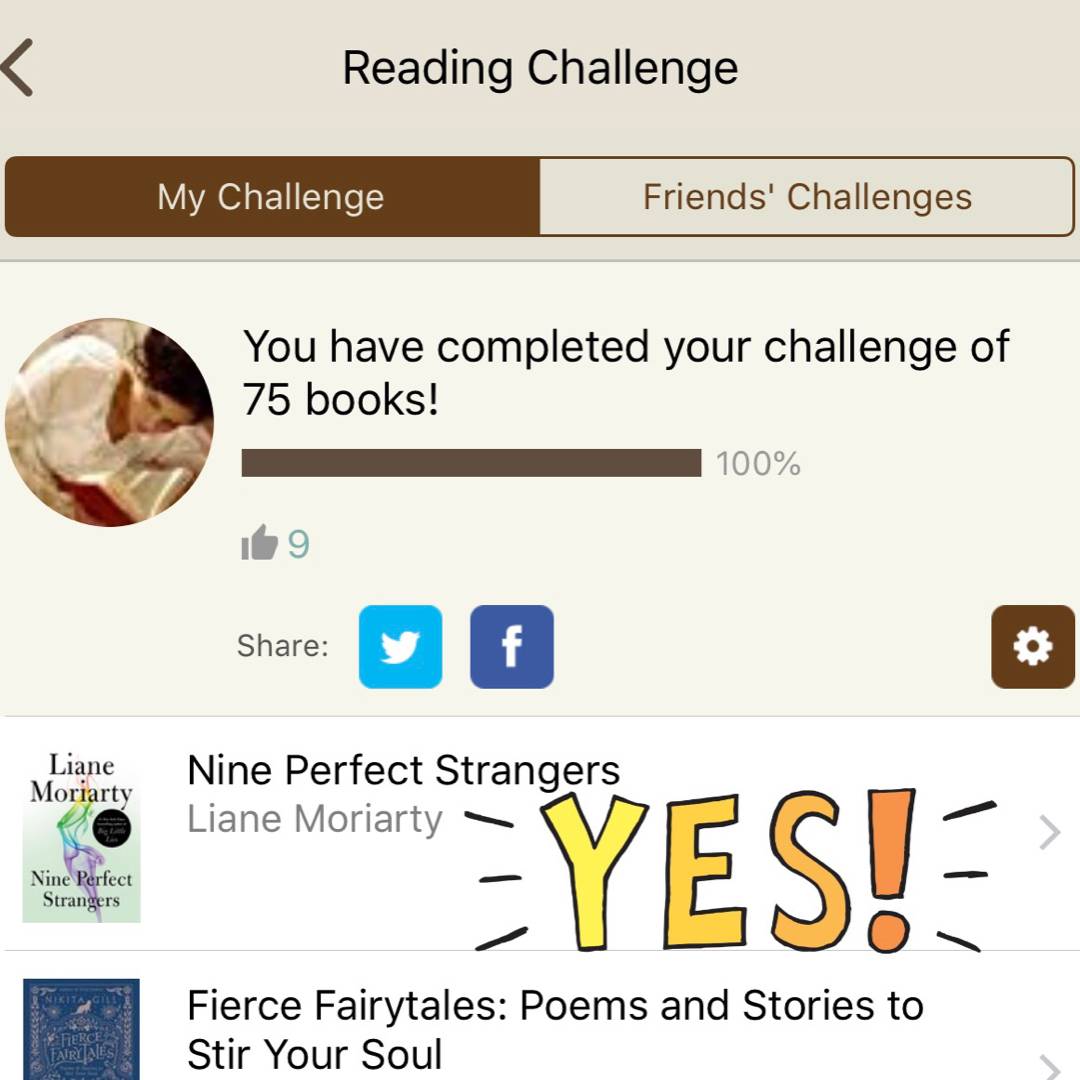Viewport: 1080px width, 1080px height.
Task: Open challenge settings gear
Action: [x=1032, y=647]
